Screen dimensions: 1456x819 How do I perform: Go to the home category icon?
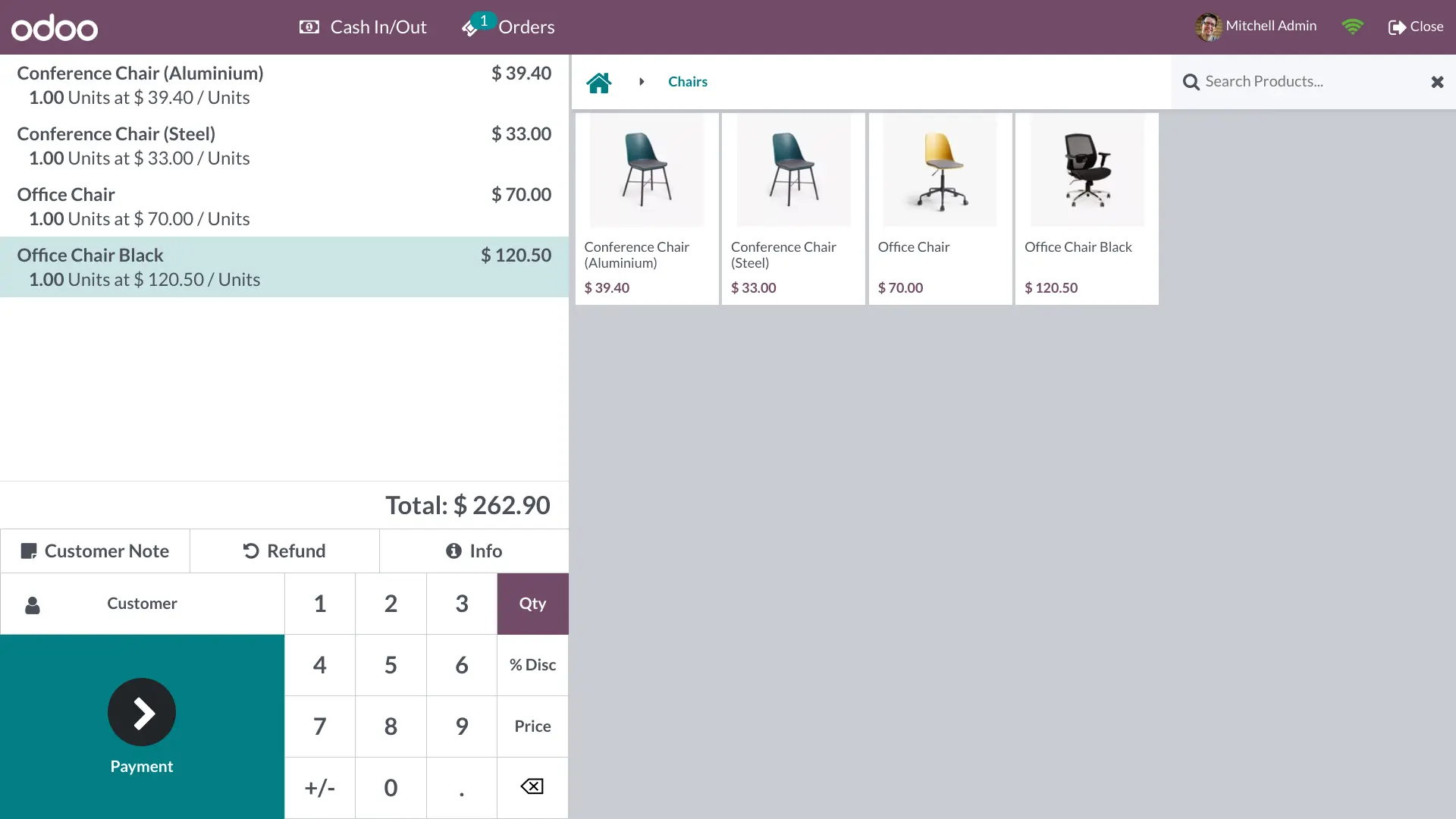(x=598, y=82)
